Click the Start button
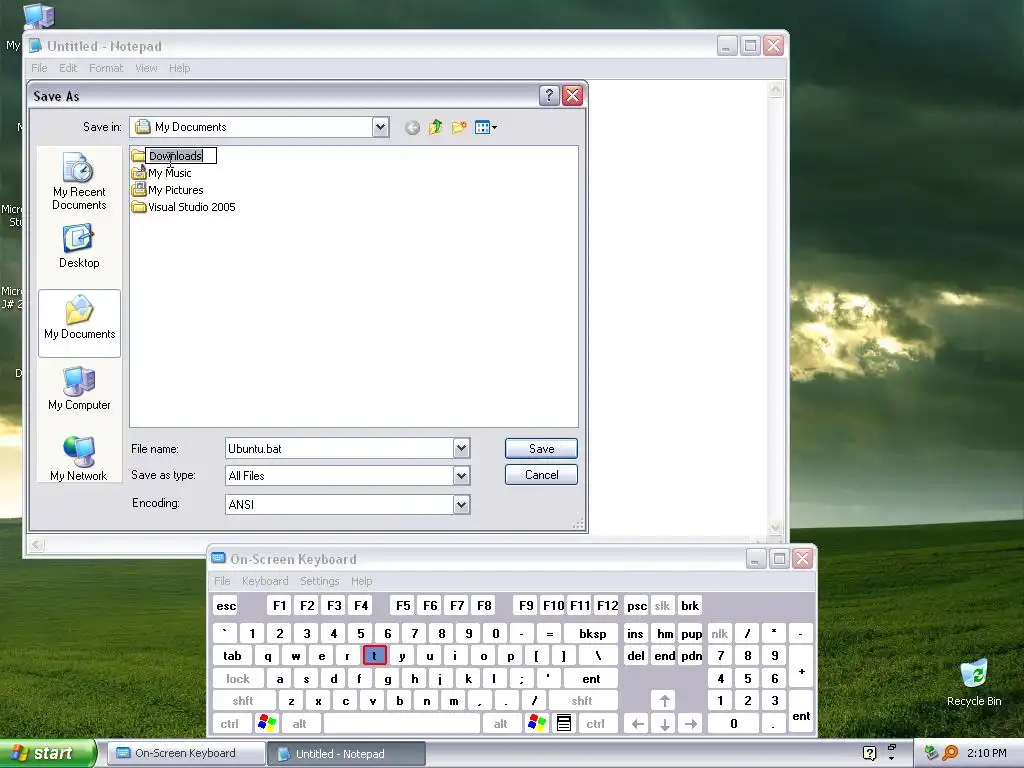Viewport: 1024px width, 768px height. pos(48,753)
